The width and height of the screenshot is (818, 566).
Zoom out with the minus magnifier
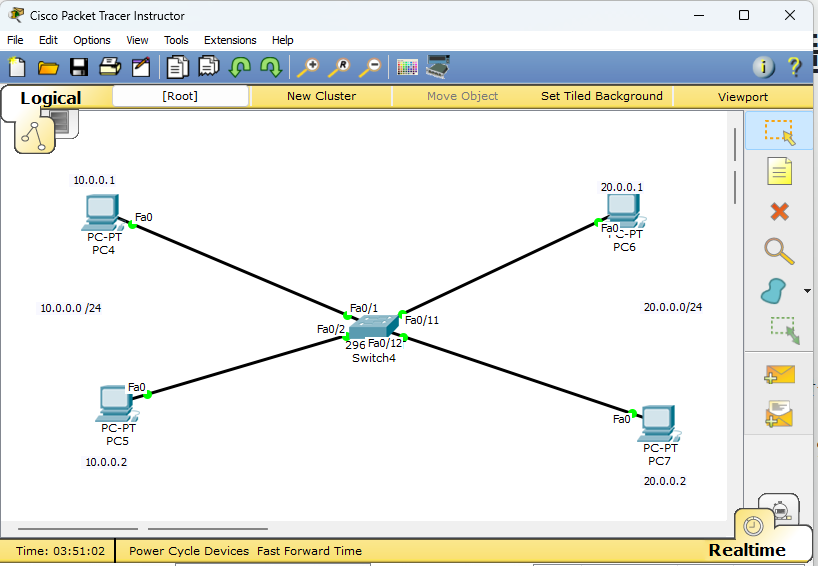pyautogui.click(x=370, y=68)
